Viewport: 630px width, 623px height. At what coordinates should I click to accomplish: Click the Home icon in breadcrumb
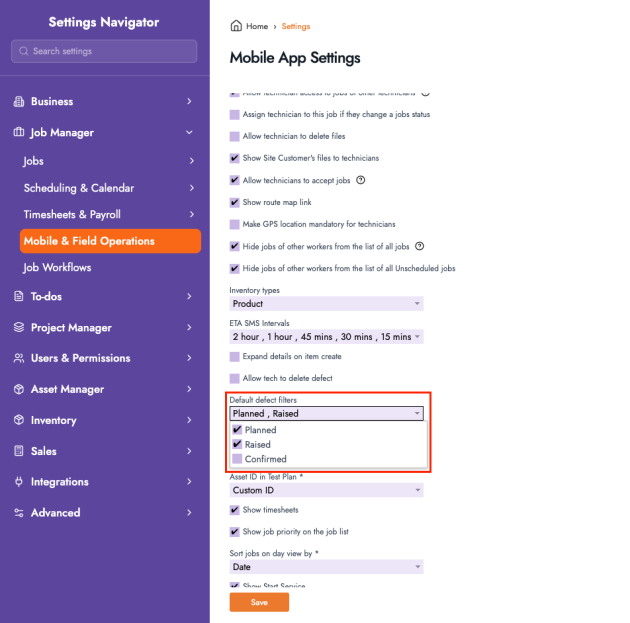pyautogui.click(x=236, y=26)
